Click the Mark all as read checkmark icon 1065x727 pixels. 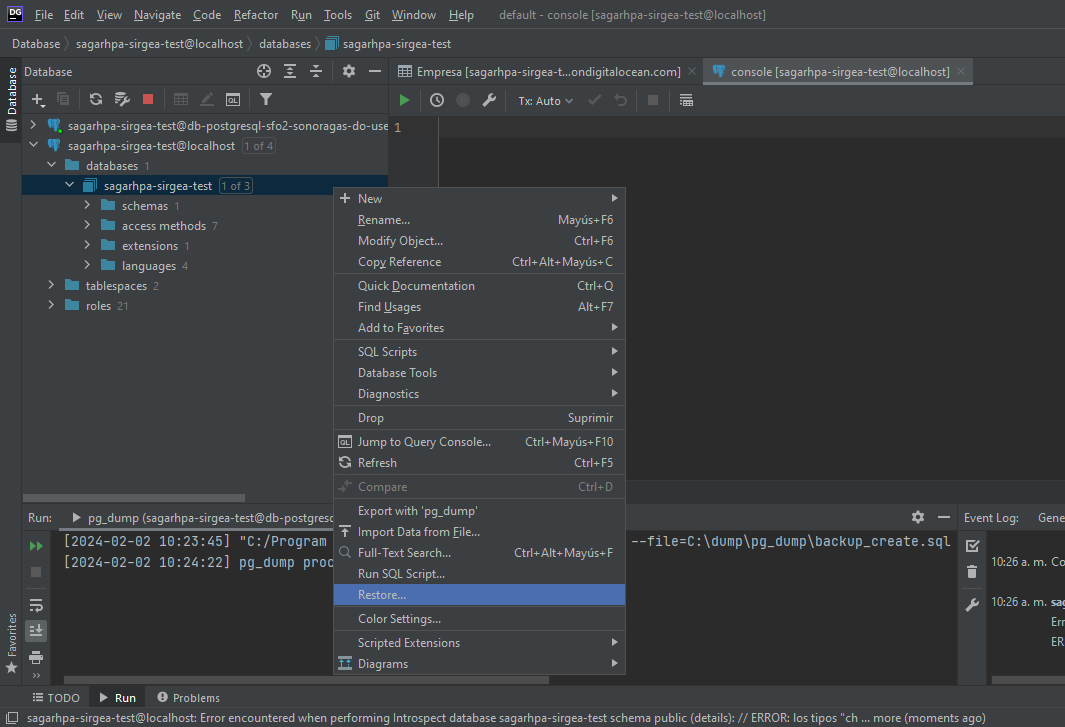coord(973,546)
